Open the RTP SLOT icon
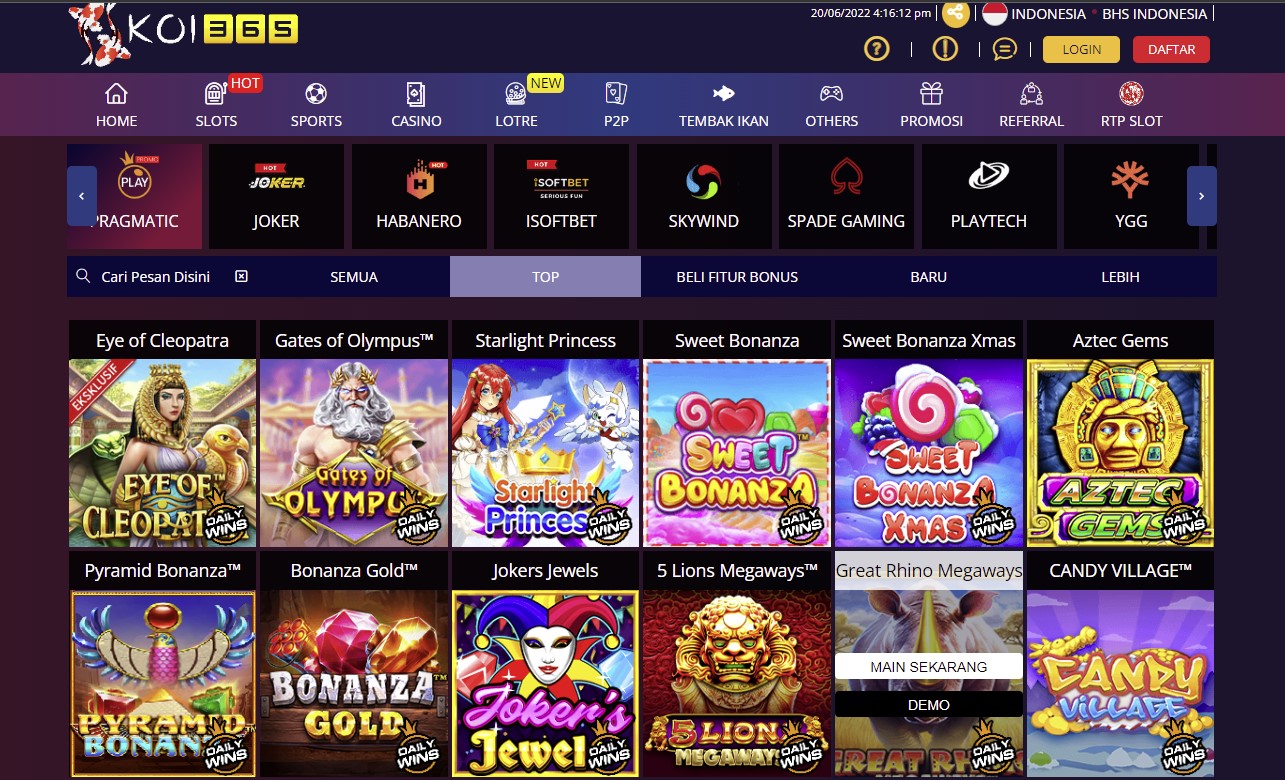The height and width of the screenshot is (780, 1285). point(1131,94)
